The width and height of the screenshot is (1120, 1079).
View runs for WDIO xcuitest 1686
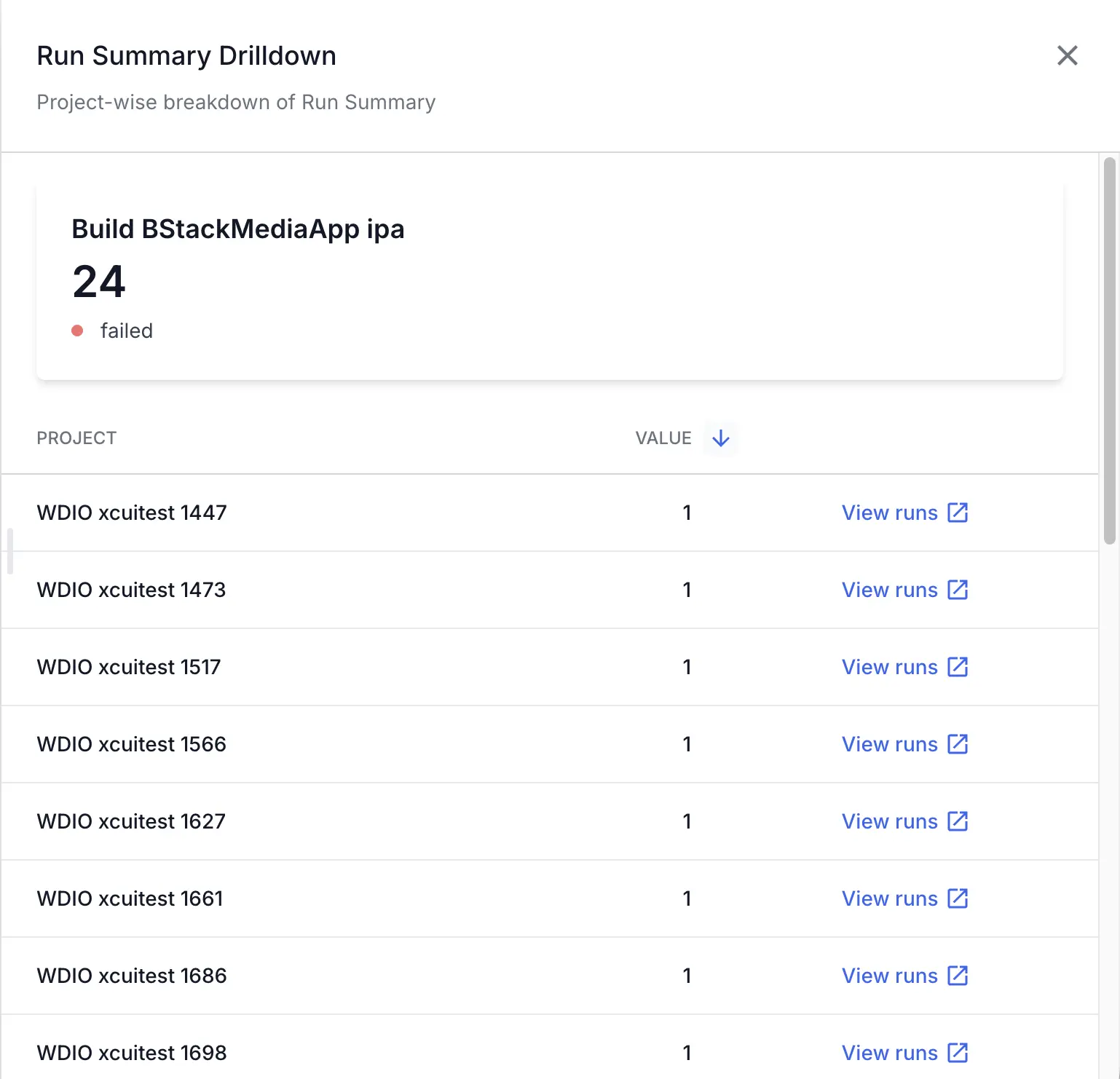889,976
